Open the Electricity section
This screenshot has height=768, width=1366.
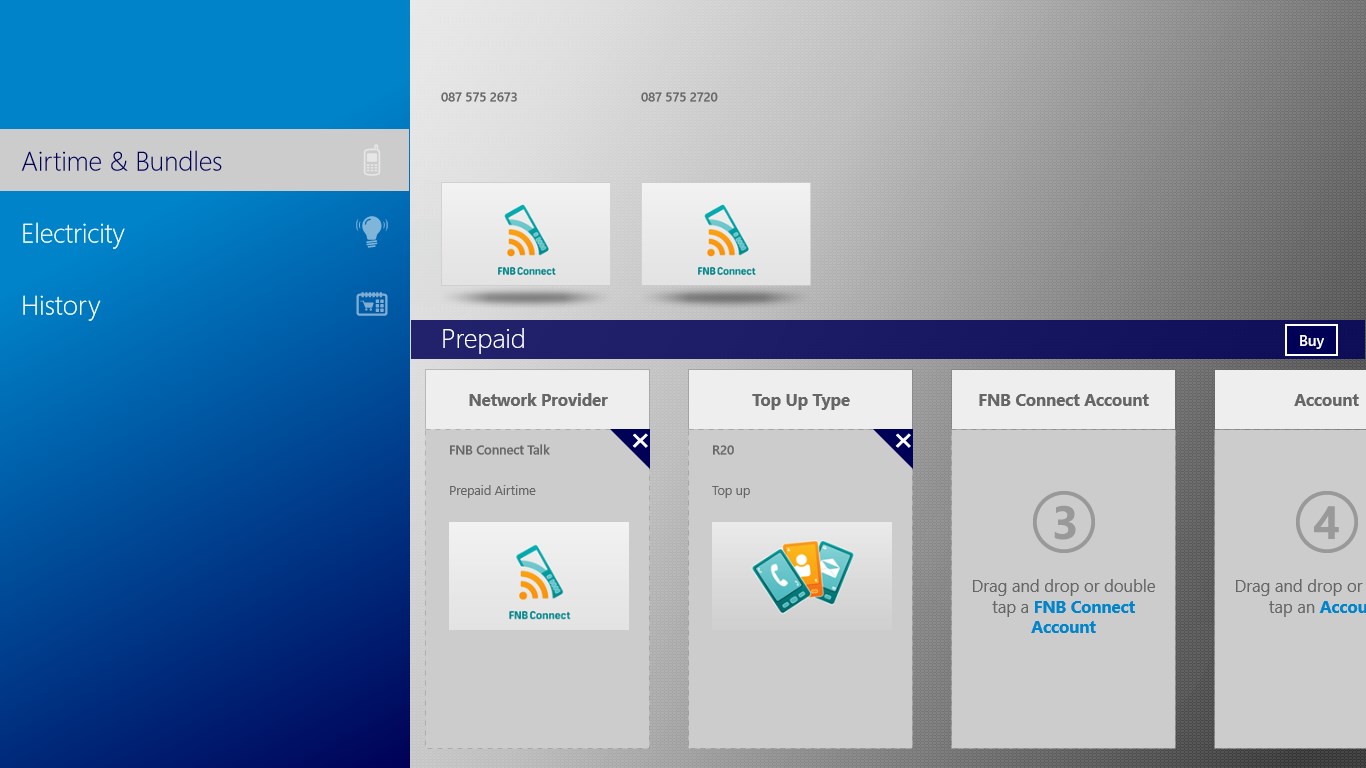204,233
